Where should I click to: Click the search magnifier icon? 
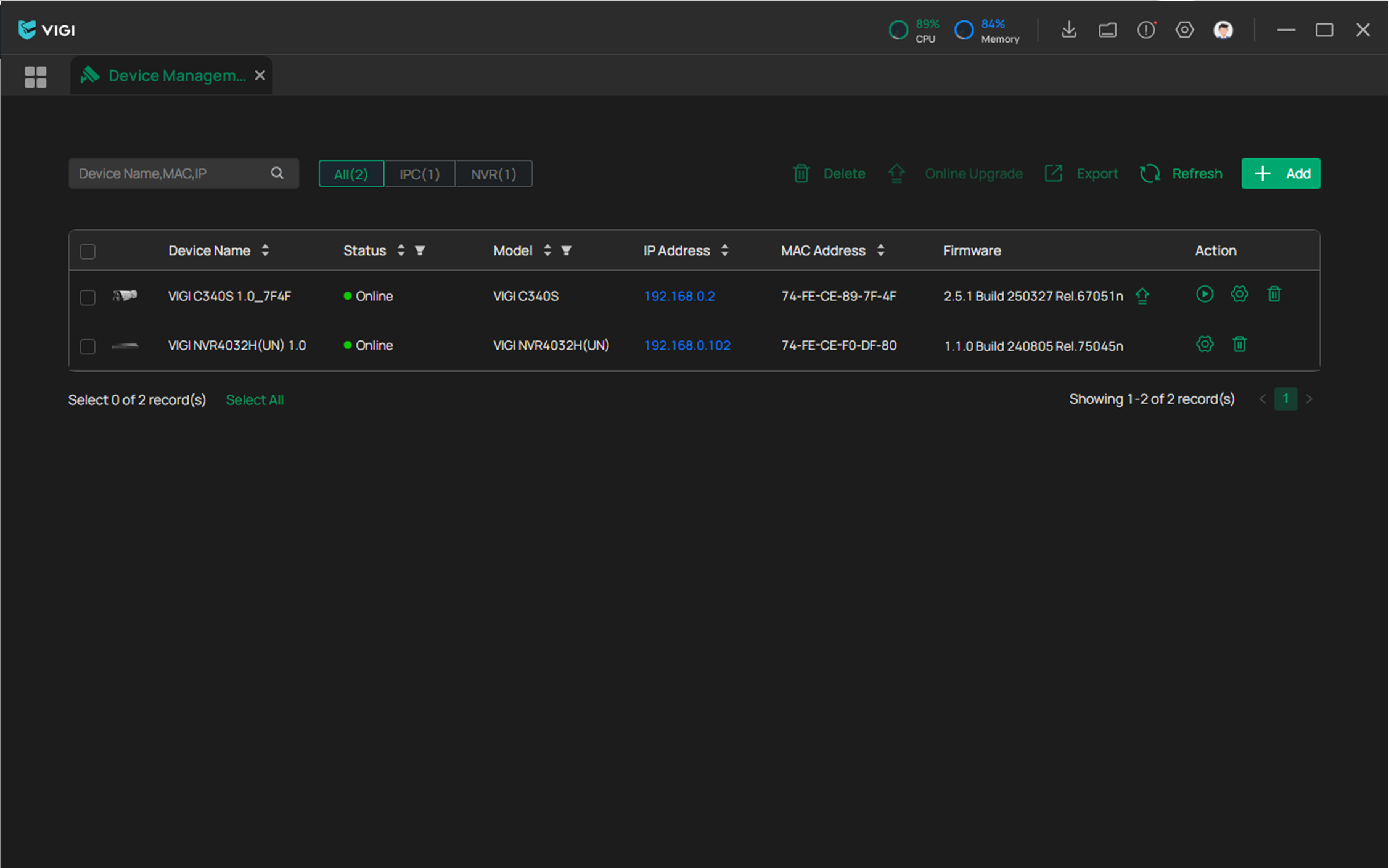277,173
